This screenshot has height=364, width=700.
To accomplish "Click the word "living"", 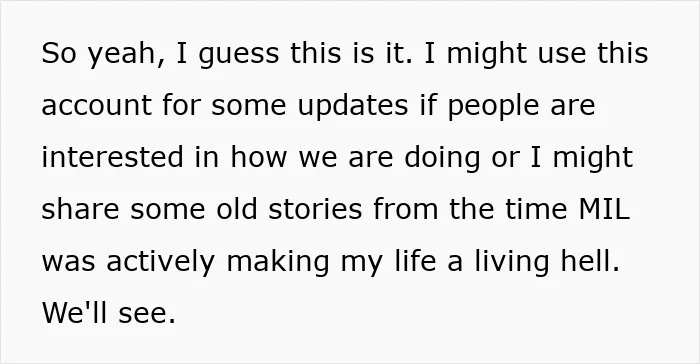I will (x=512, y=262).
